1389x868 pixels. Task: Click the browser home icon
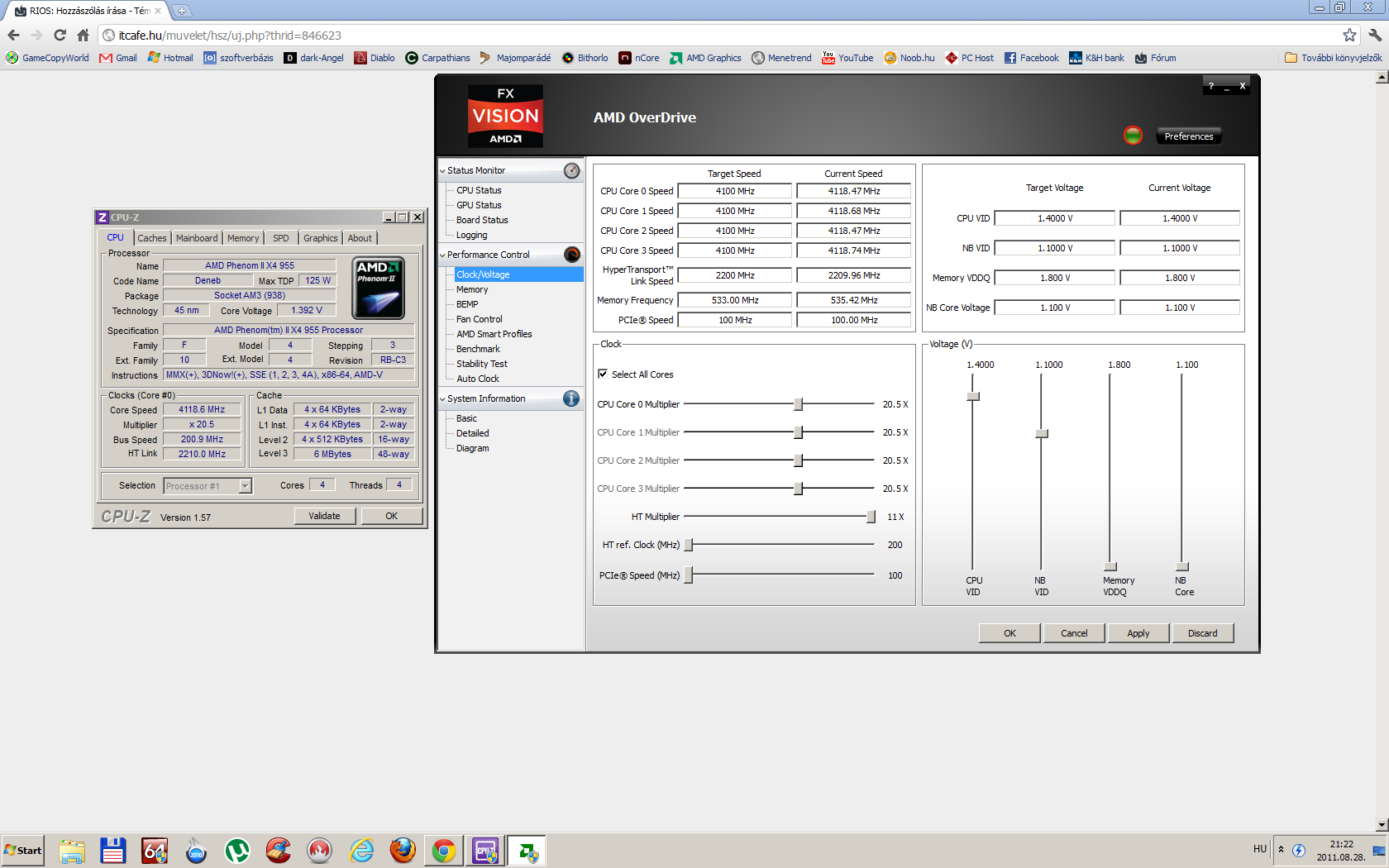(x=83, y=35)
